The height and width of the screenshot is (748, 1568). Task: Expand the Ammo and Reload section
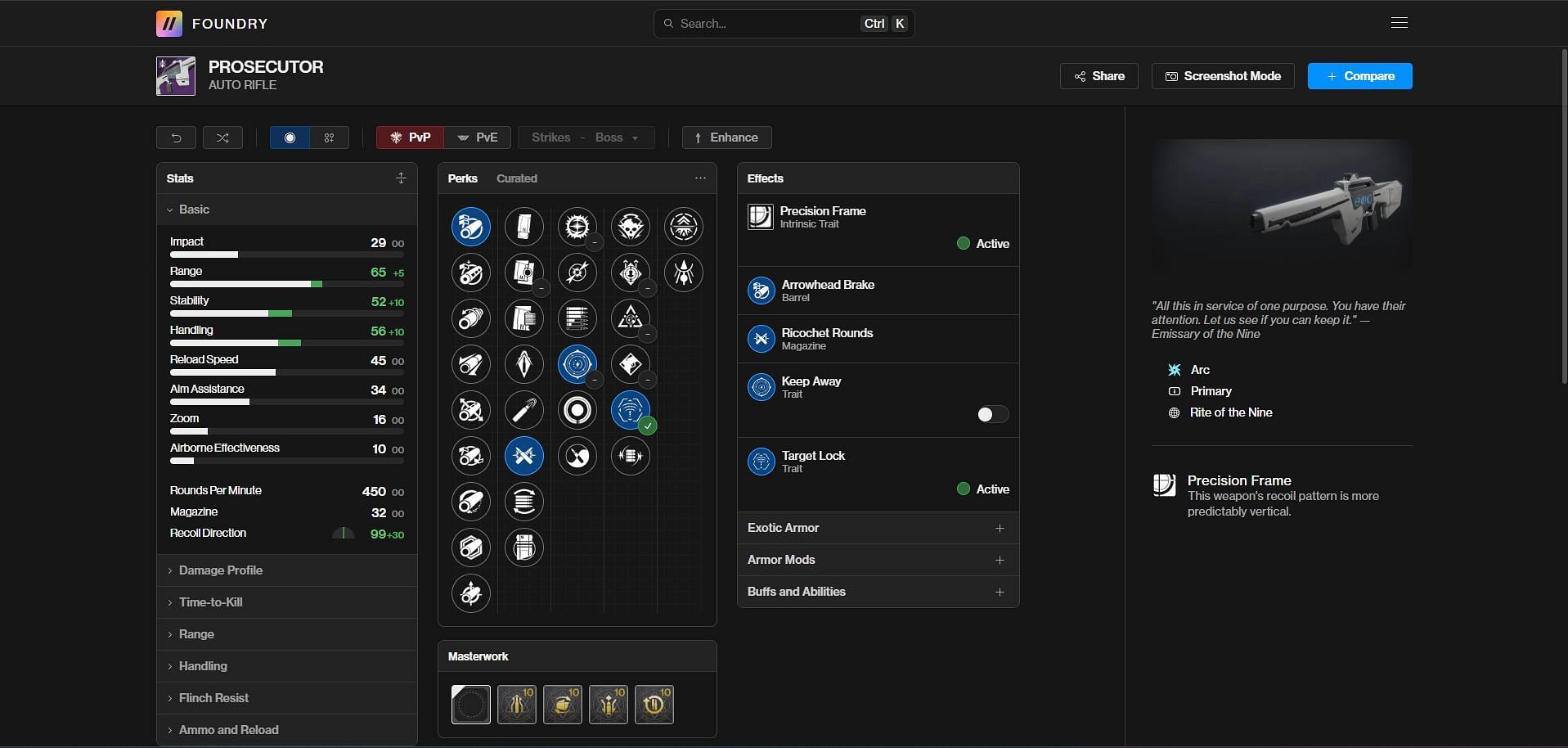tap(286, 730)
